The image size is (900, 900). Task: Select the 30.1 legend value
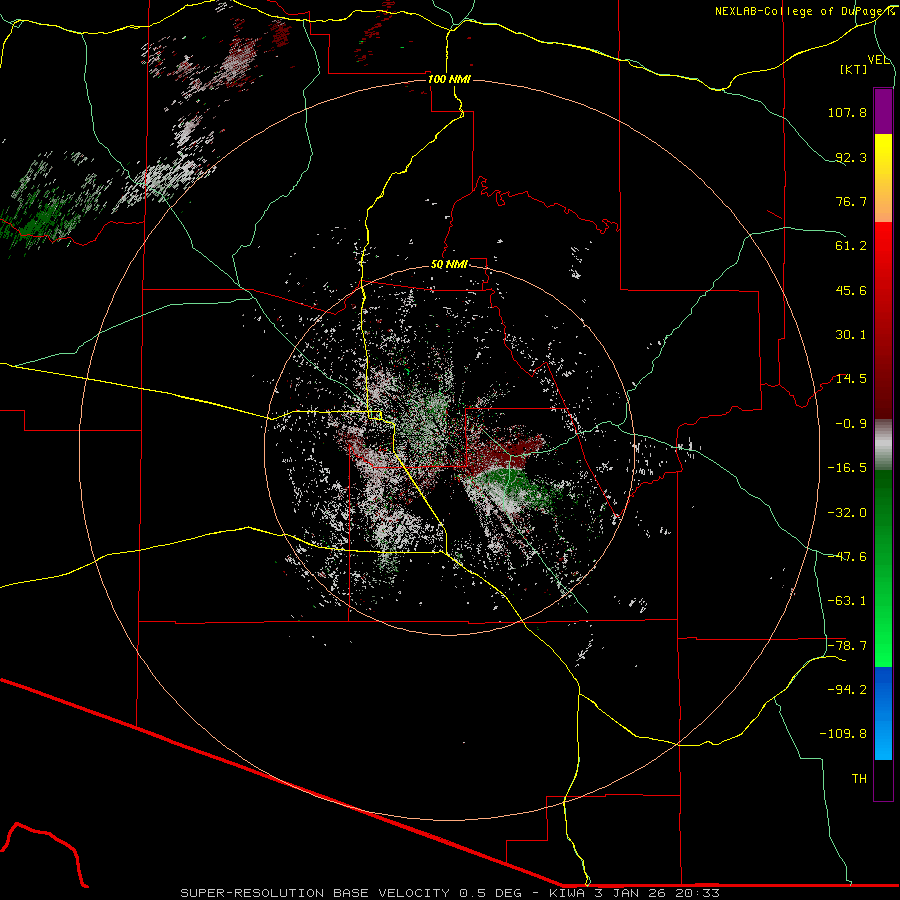pos(851,335)
